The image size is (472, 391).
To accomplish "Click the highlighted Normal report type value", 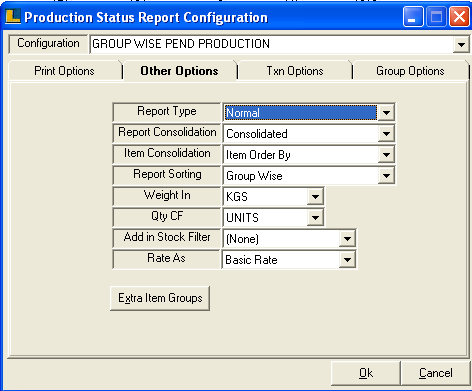I will coord(301,113).
